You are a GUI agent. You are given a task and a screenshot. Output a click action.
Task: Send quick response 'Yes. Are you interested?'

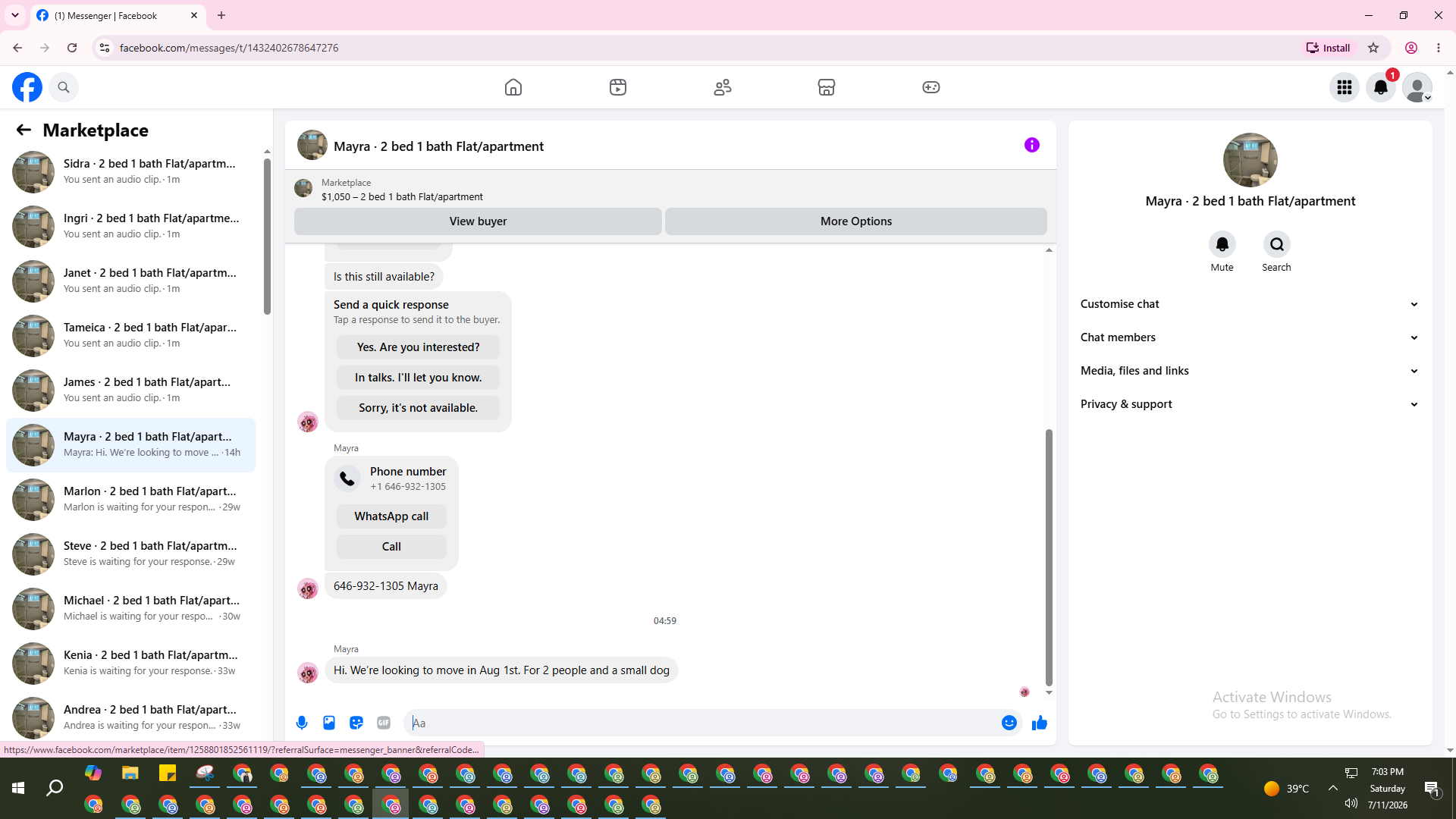[418, 347]
